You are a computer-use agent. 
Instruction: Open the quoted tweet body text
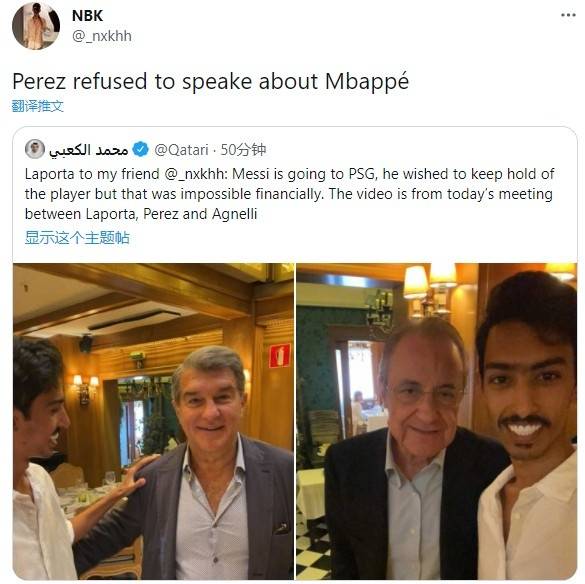[x=290, y=194]
